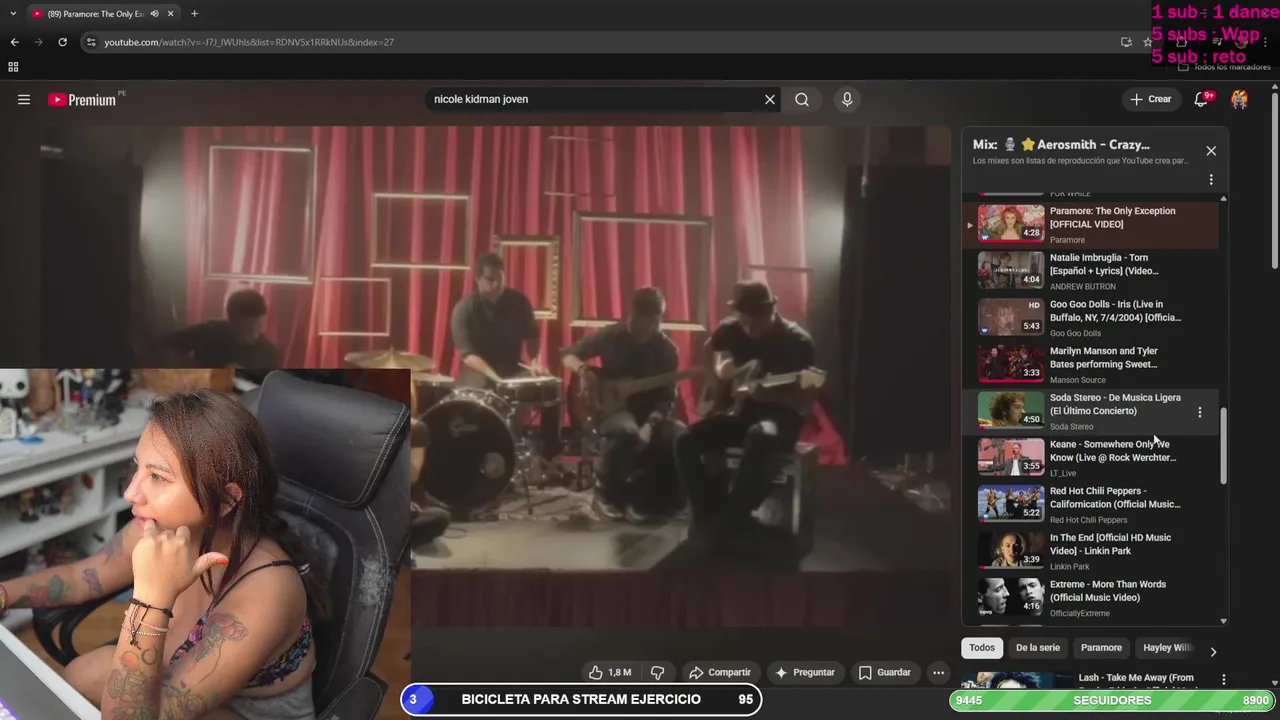The height and width of the screenshot is (720, 1280).
Task: Select the De la serie chip
Action: 1038,648
